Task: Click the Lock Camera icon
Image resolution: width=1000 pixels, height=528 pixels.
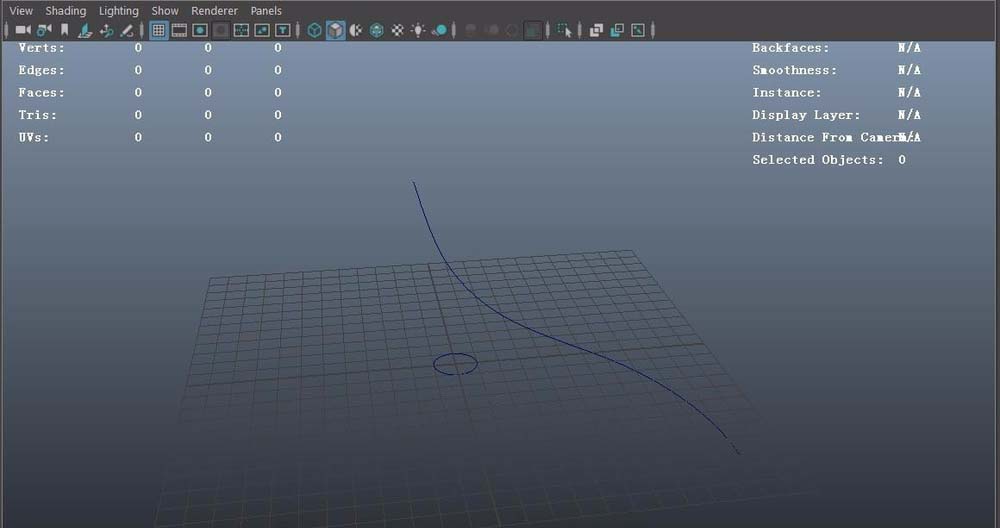Action: (44, 30)
